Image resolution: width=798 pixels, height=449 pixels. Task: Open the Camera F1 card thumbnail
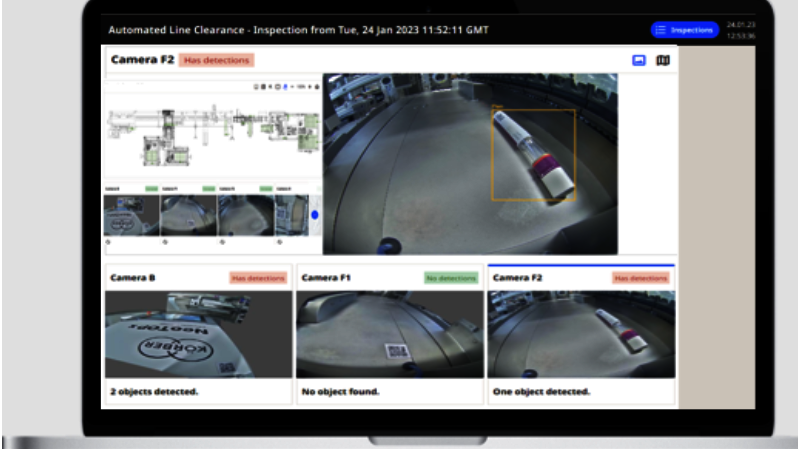pyautogui.click(x=389, y=334)
